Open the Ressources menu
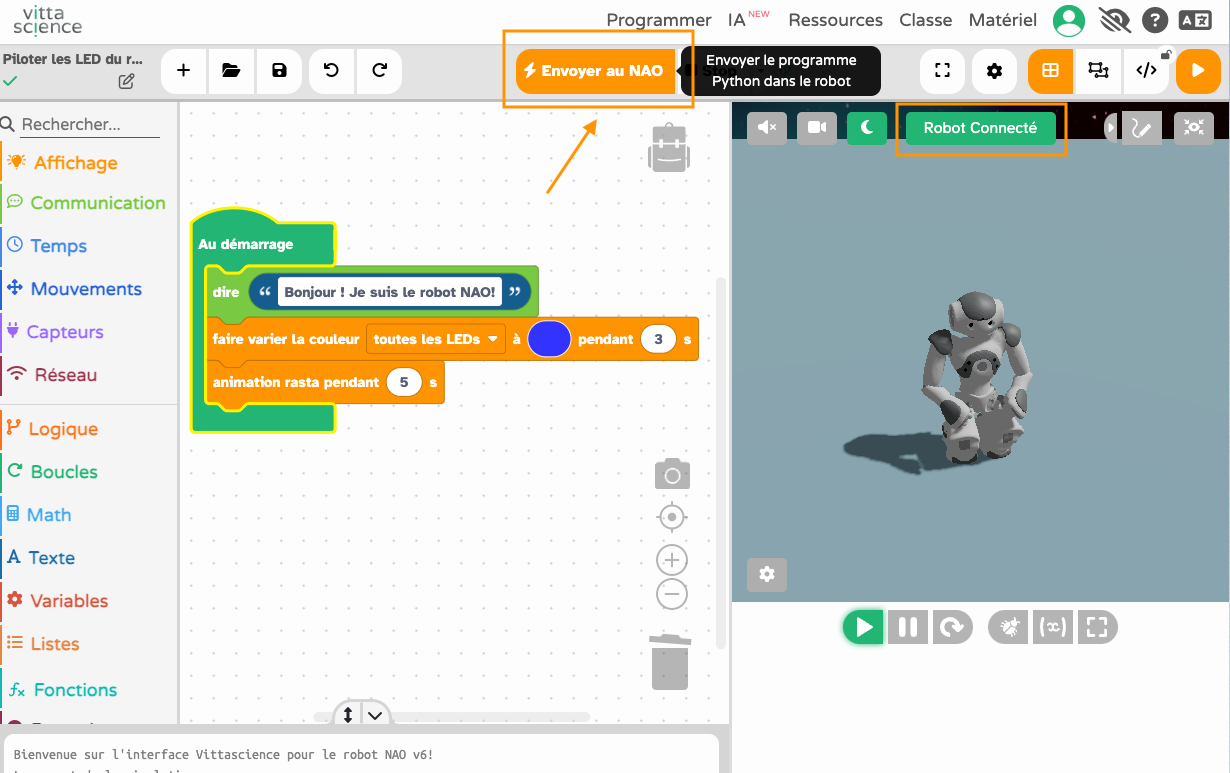The height and width of the screenshot is (773, 1230). click(835, 20)
